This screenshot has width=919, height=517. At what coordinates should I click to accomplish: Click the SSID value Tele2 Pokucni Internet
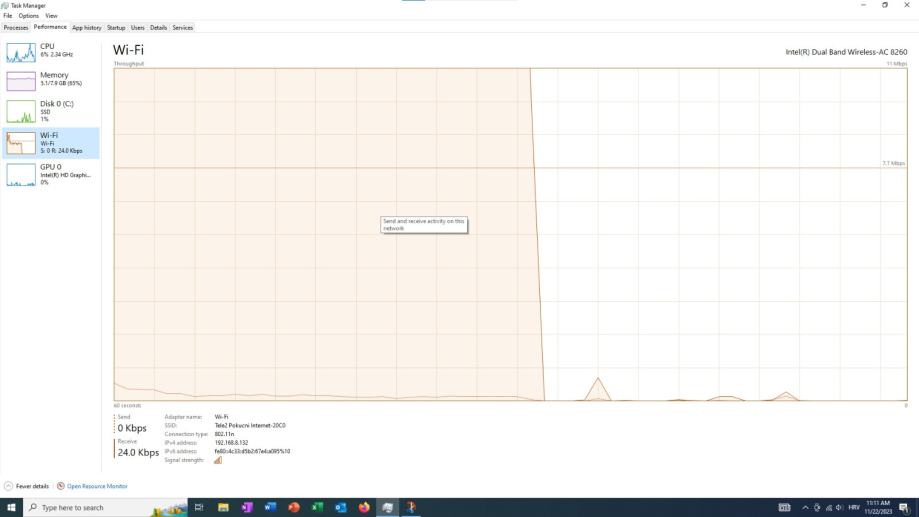(x=250, y=426)
